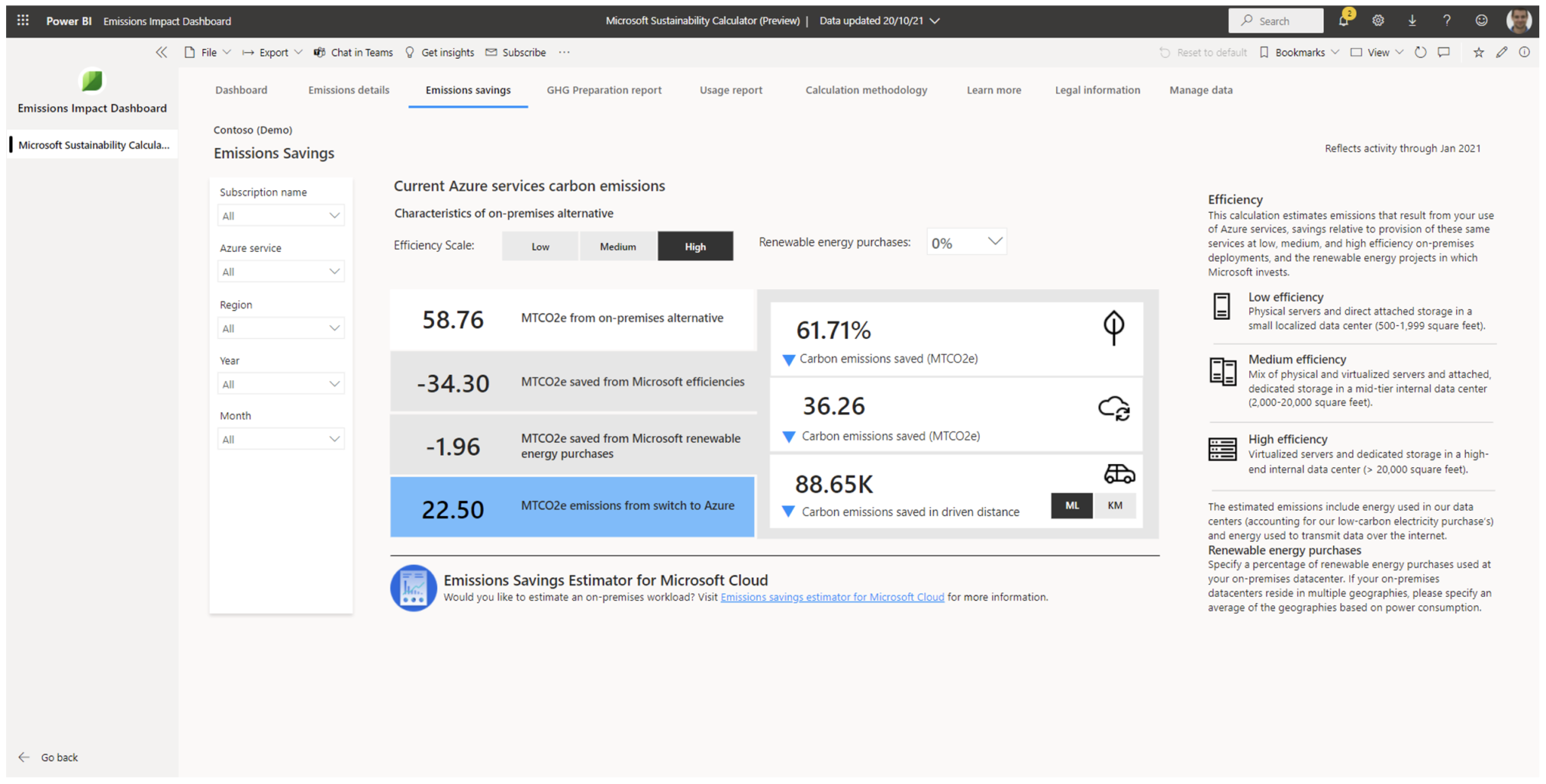The width and height of the screenshot is (1546, 784).
Task: Click the Go back arrow icon
Action: [24, 757]
